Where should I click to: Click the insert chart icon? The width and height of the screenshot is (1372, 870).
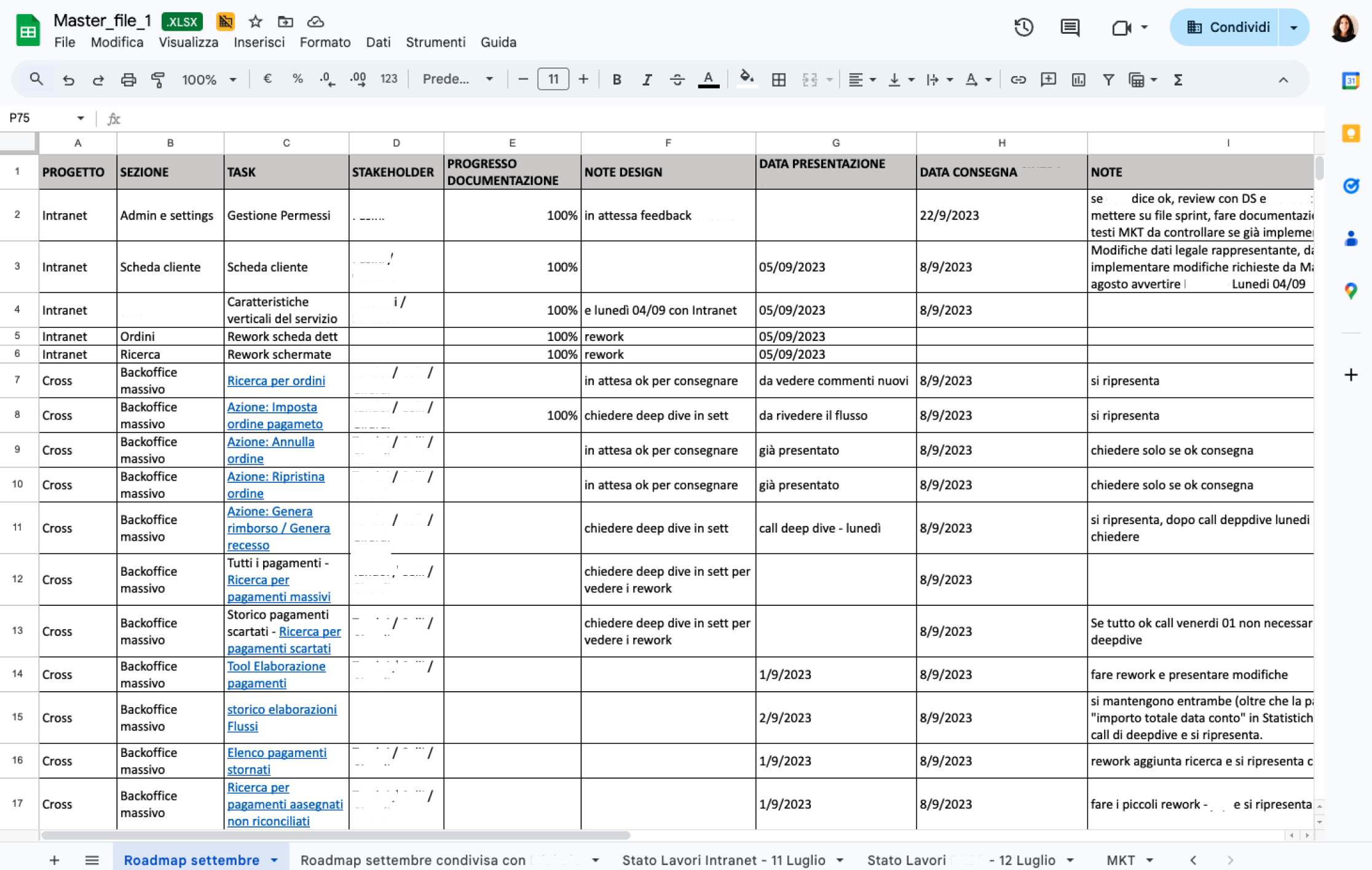[x=1078, y=80]
